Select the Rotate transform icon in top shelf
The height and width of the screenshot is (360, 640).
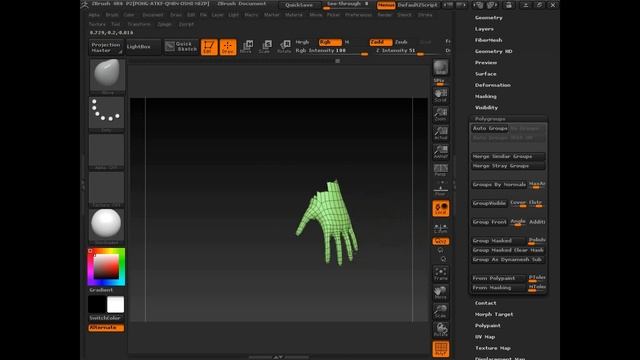click(x=284, y=47)
